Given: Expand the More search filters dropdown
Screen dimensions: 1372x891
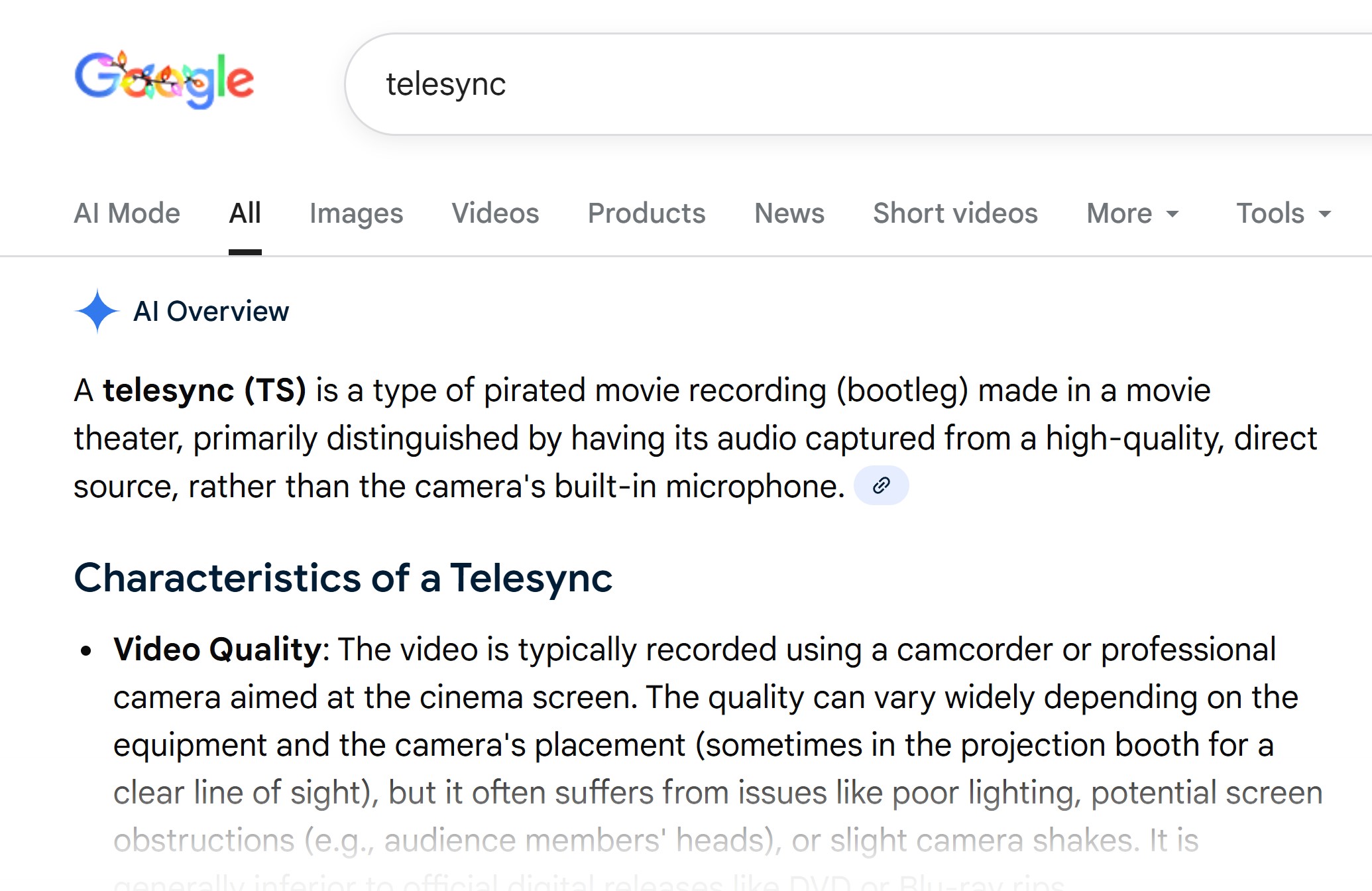Looking at the screenshot, I should 1132,213.
